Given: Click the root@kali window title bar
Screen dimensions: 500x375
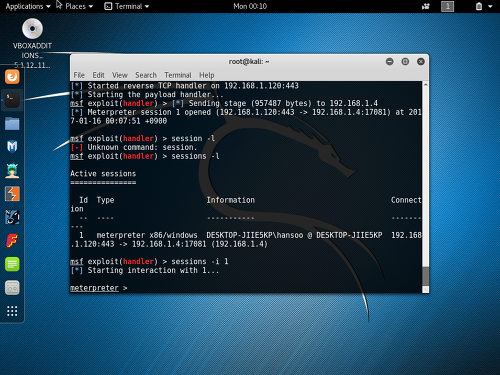Looking at the screenshot, I should [x=249, y=62].
